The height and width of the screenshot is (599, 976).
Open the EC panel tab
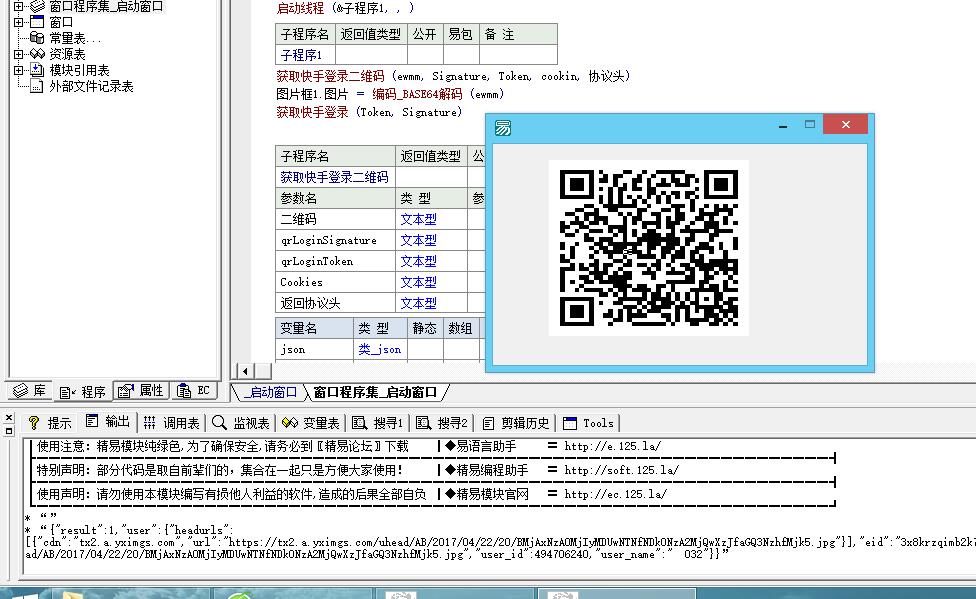pyautogui.click(x=194, y=391)
